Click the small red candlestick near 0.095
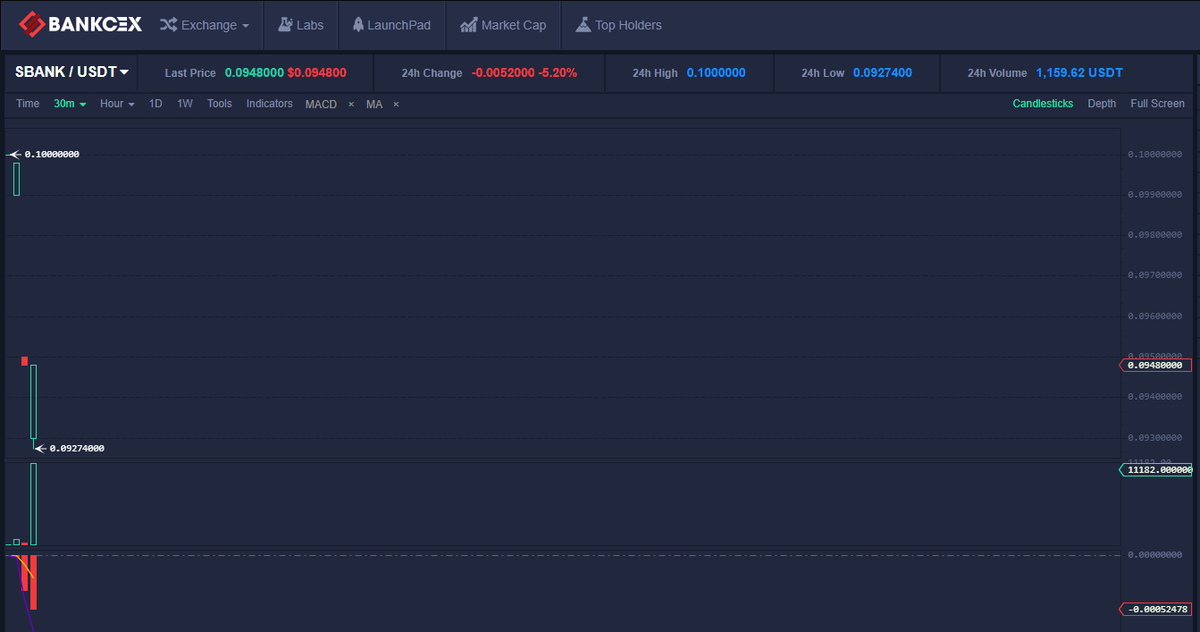 pos(24,361)
